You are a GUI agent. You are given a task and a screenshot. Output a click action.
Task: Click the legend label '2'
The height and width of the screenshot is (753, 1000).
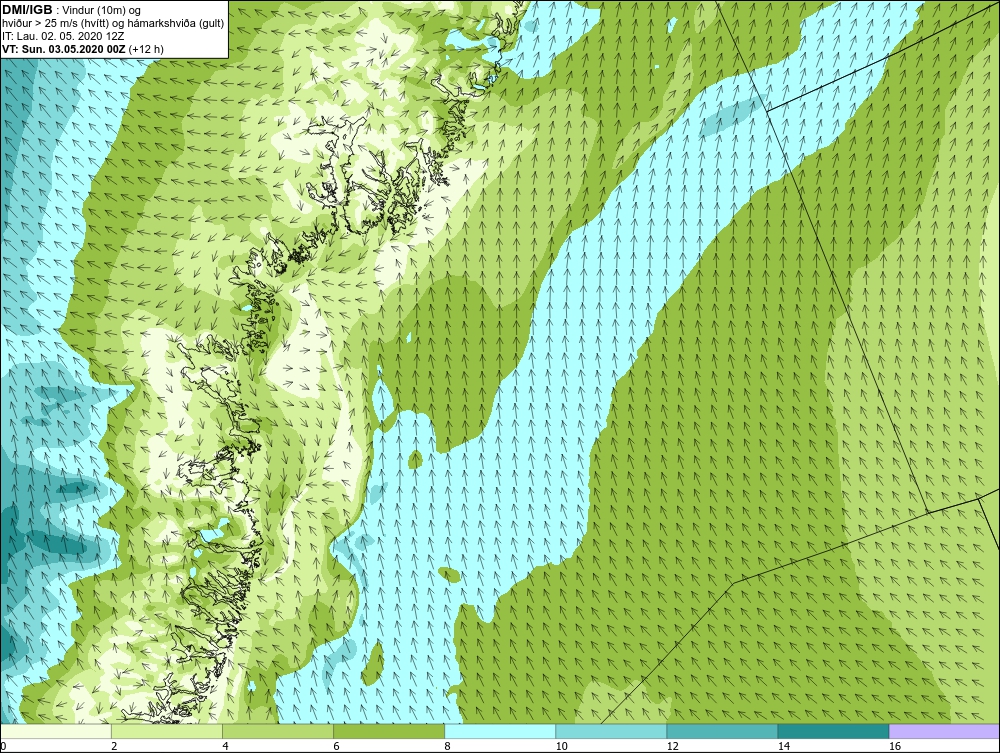coord(114,746)
